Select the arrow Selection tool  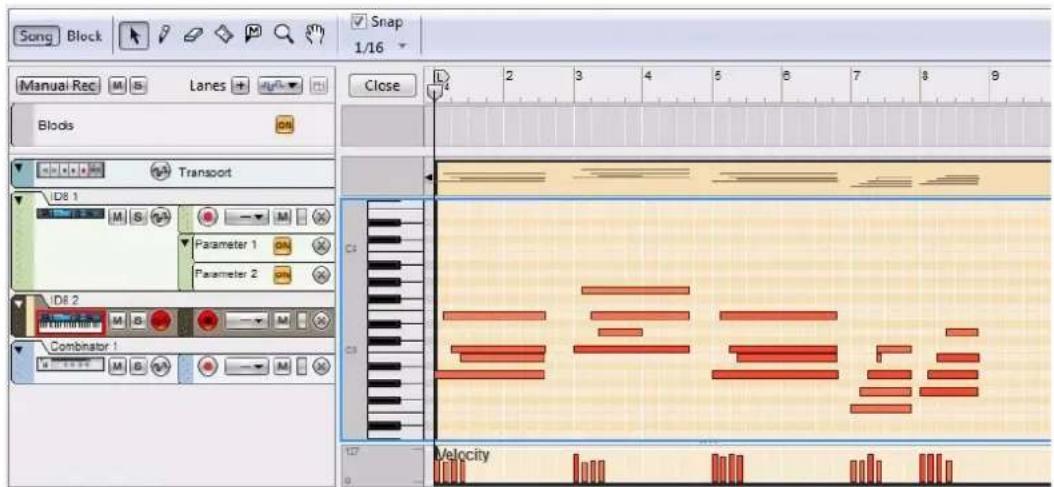pyautogui.click(x=132, y=36)
